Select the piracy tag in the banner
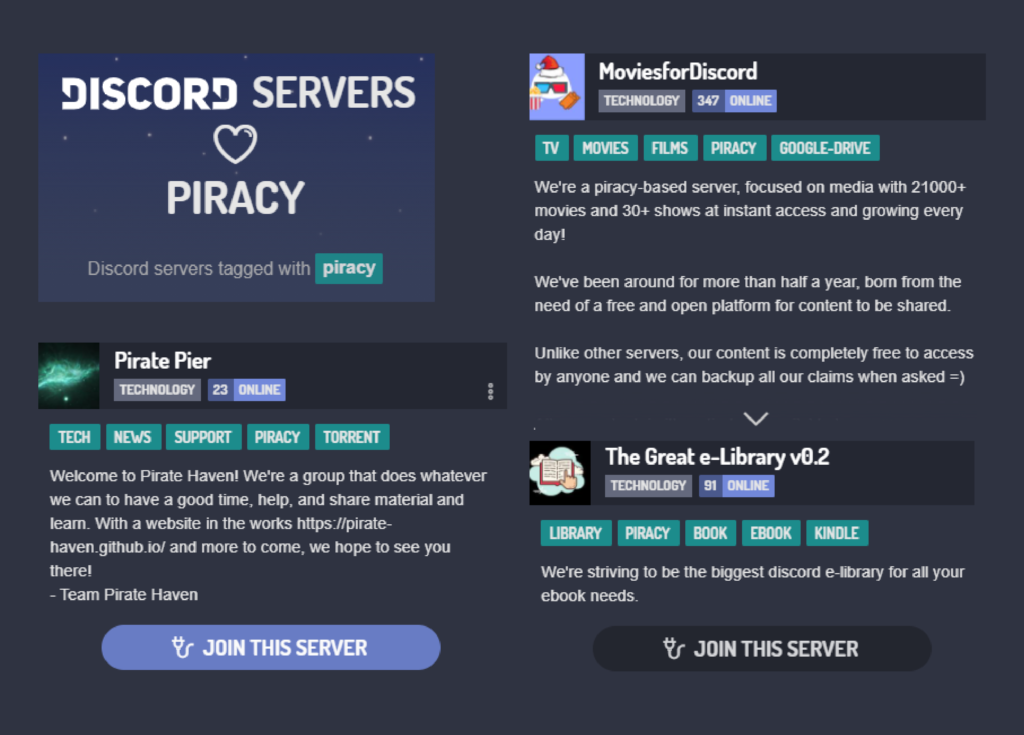Image resolution: width=1024 pixels, height=735 pixels. click(349, 269)
